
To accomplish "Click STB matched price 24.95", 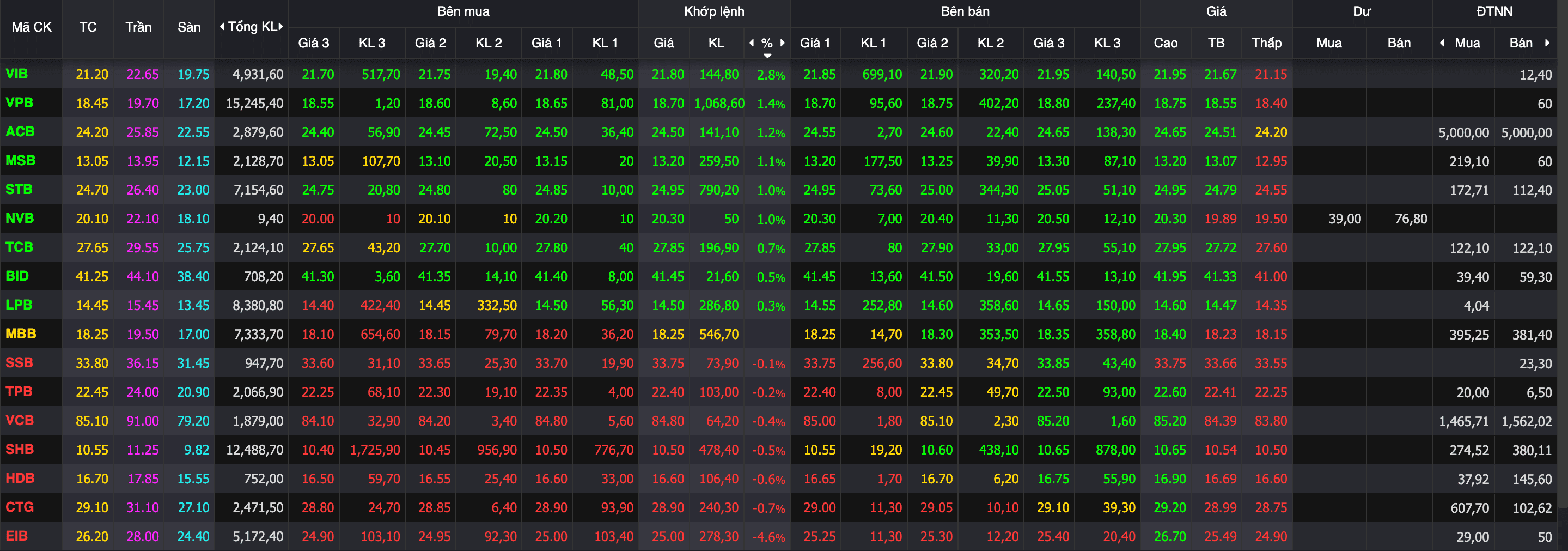I will 668,190.
